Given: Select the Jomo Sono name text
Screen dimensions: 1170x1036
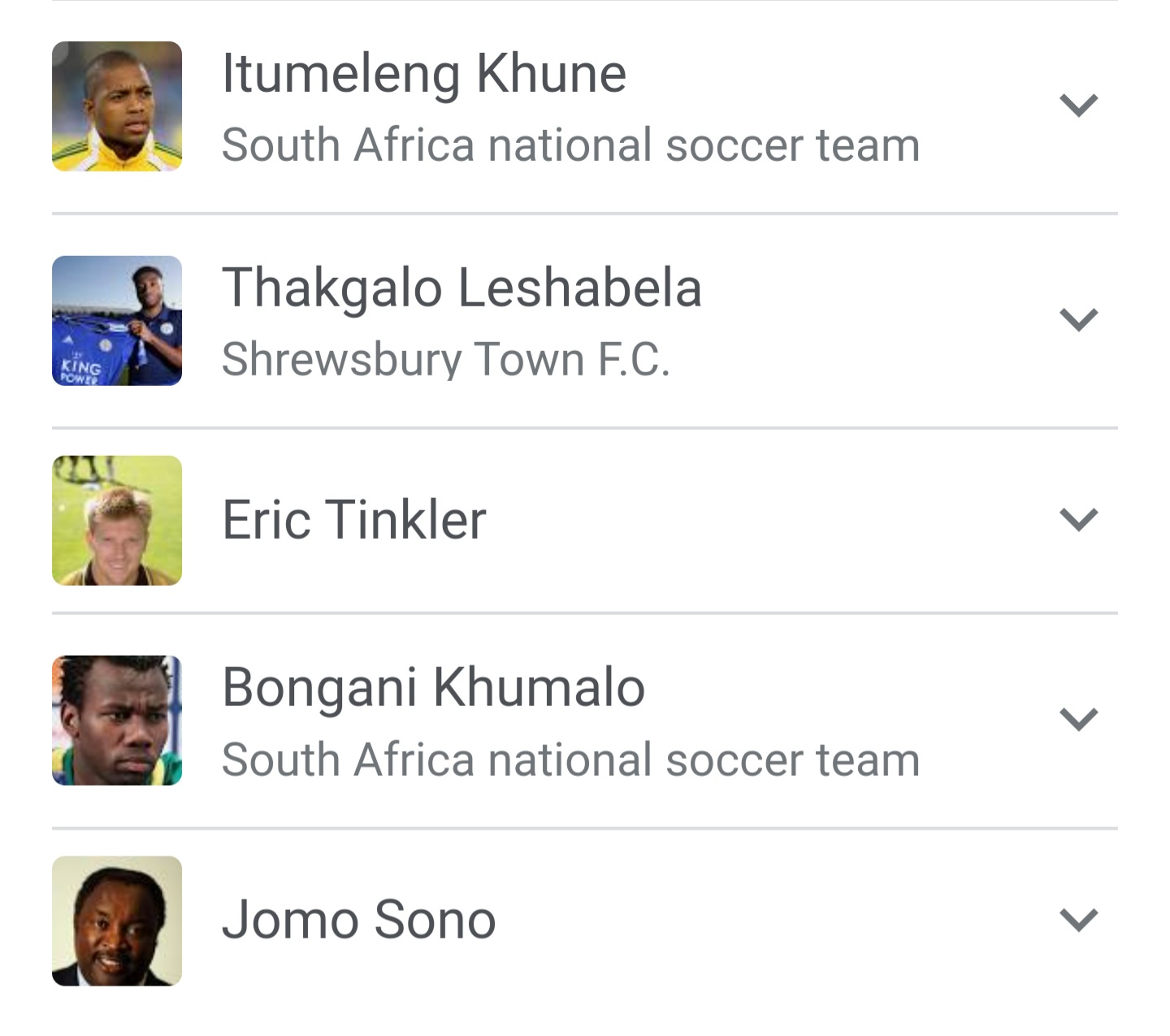Looking at the screenshot, I should (358, 920).
